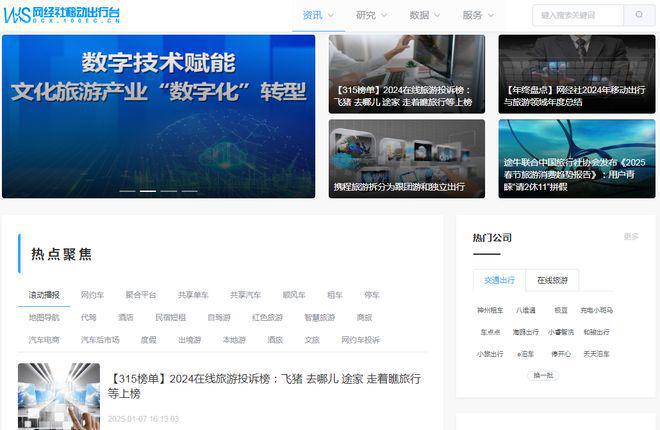The width and height of the screenshot is (660, 430).
Task: Select the 顺风车 tab
Action: (294, 295)
